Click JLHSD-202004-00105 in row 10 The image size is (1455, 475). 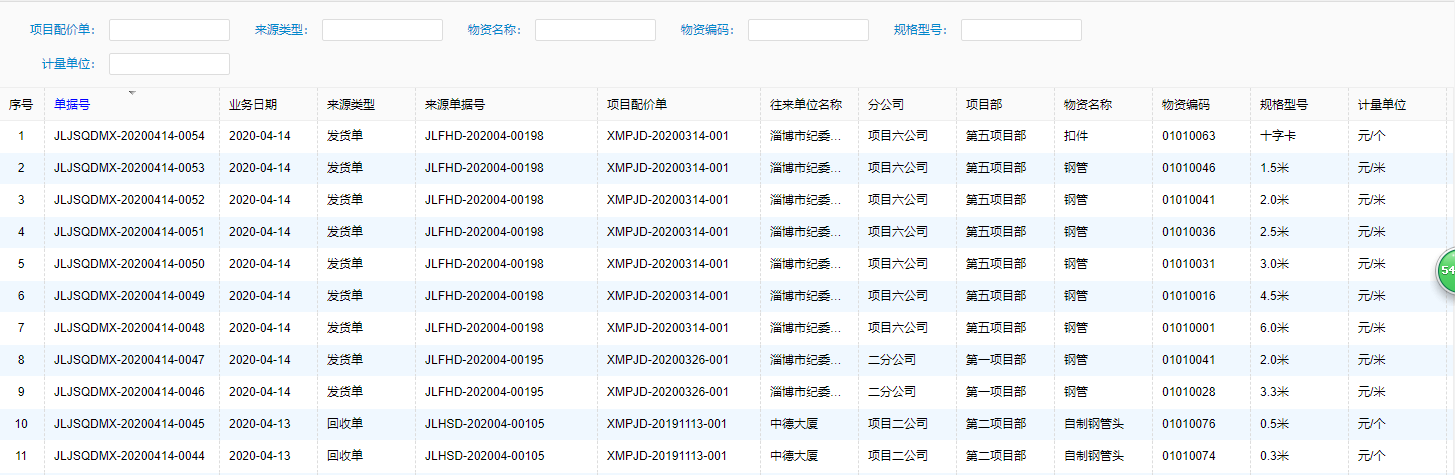click(485, 424)
